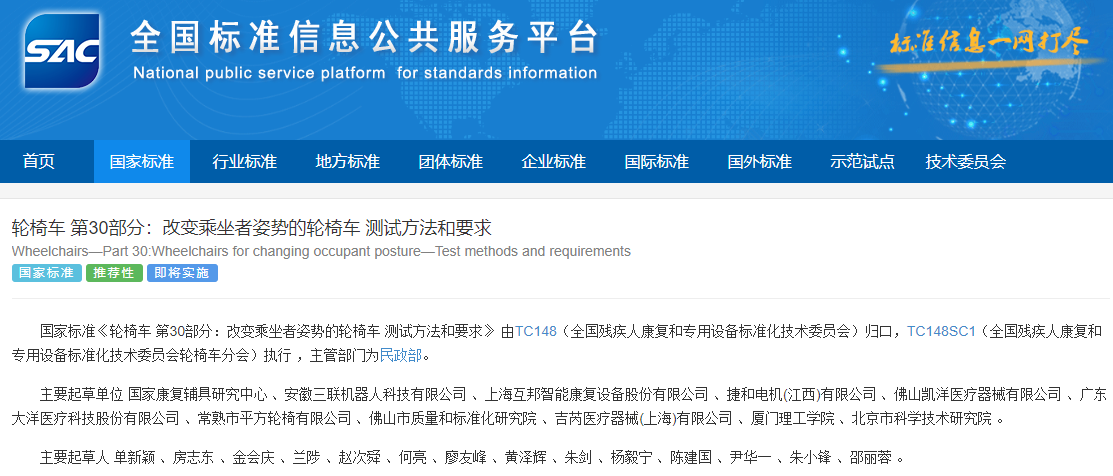
Task: Click the Chinese standard title heading
Action: point(252,227)
